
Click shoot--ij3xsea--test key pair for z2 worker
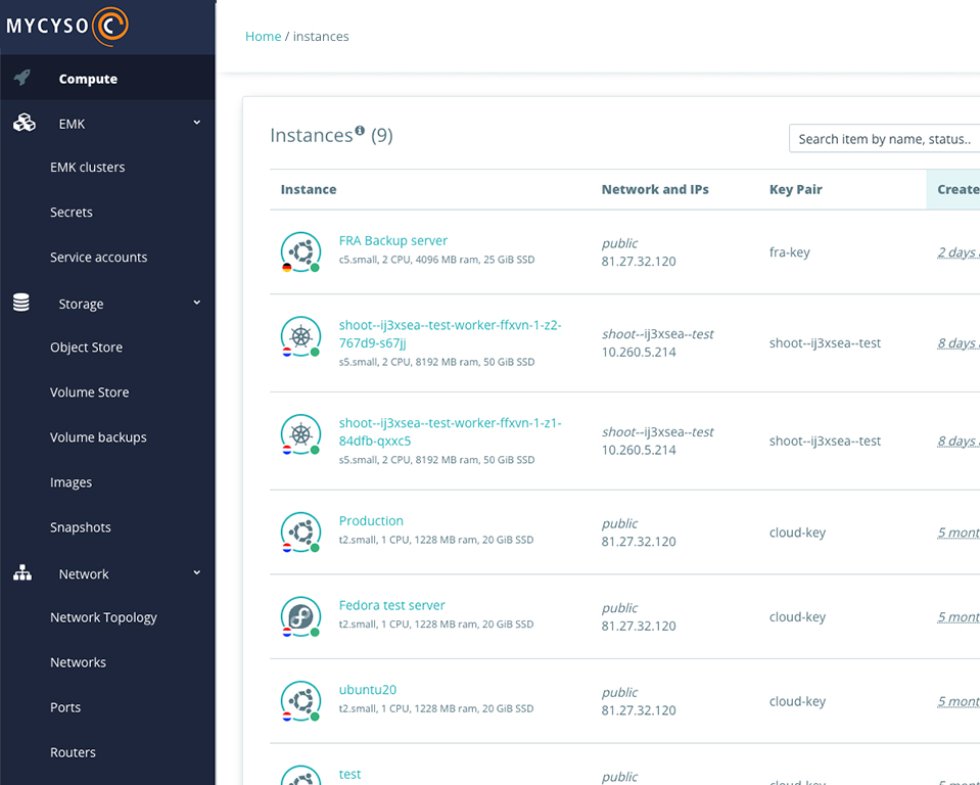(824, 343)
